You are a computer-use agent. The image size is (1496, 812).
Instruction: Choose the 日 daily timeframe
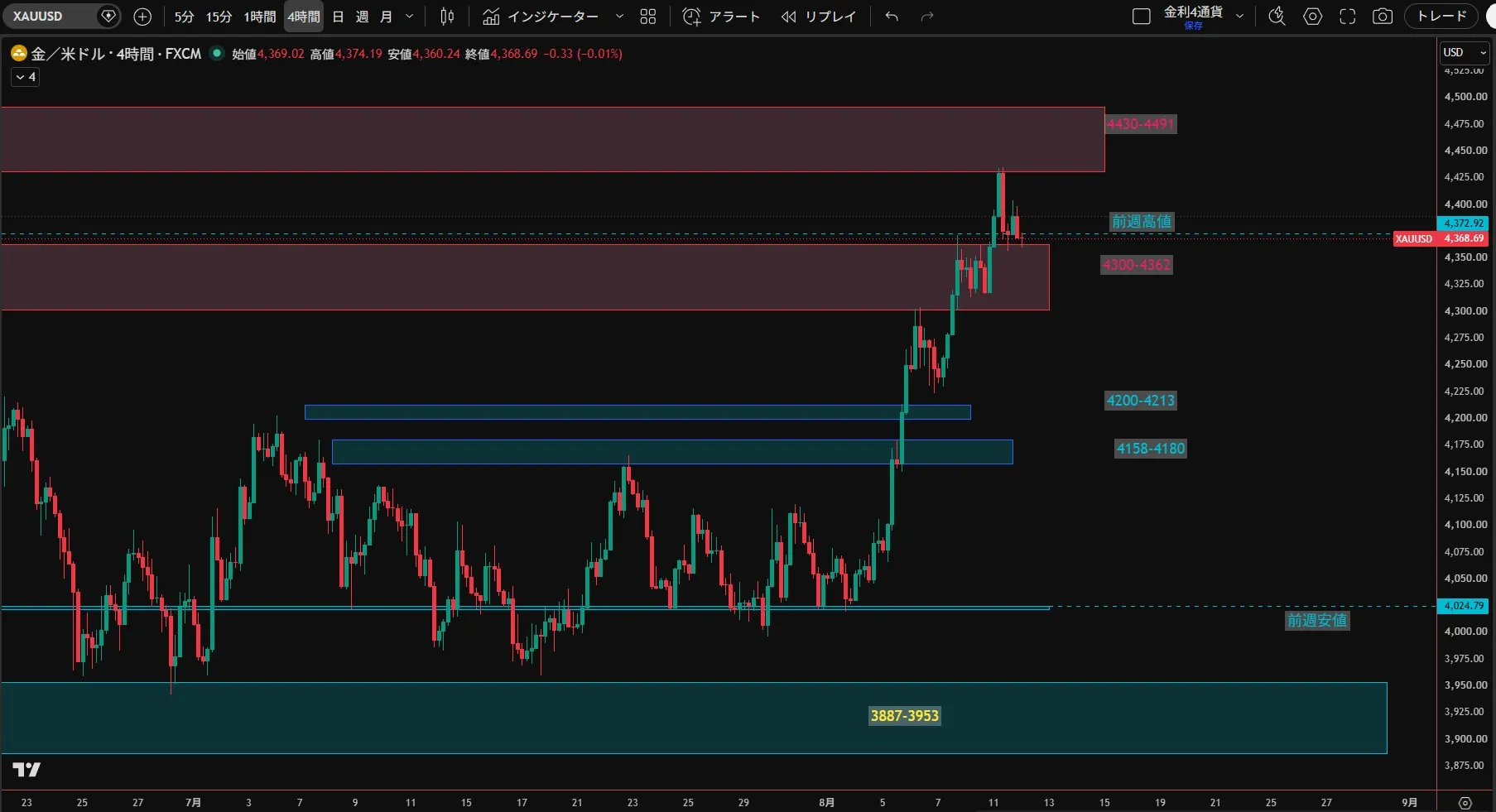338,17
